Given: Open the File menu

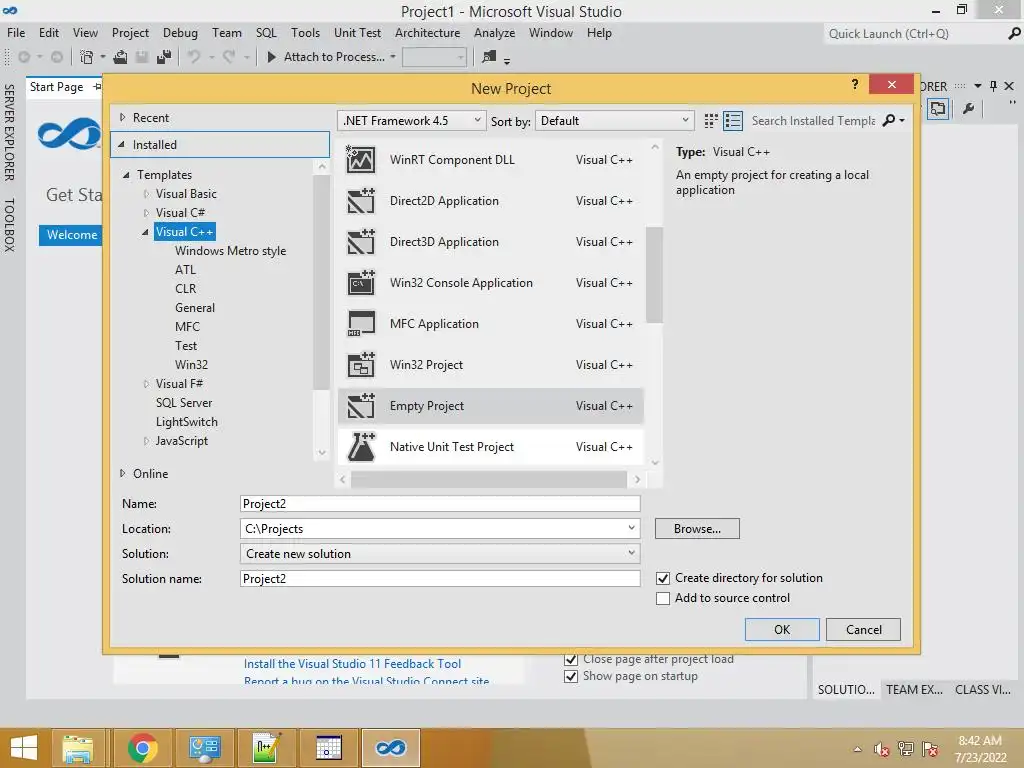Looking at the screenshot, I should coord(16,33).
